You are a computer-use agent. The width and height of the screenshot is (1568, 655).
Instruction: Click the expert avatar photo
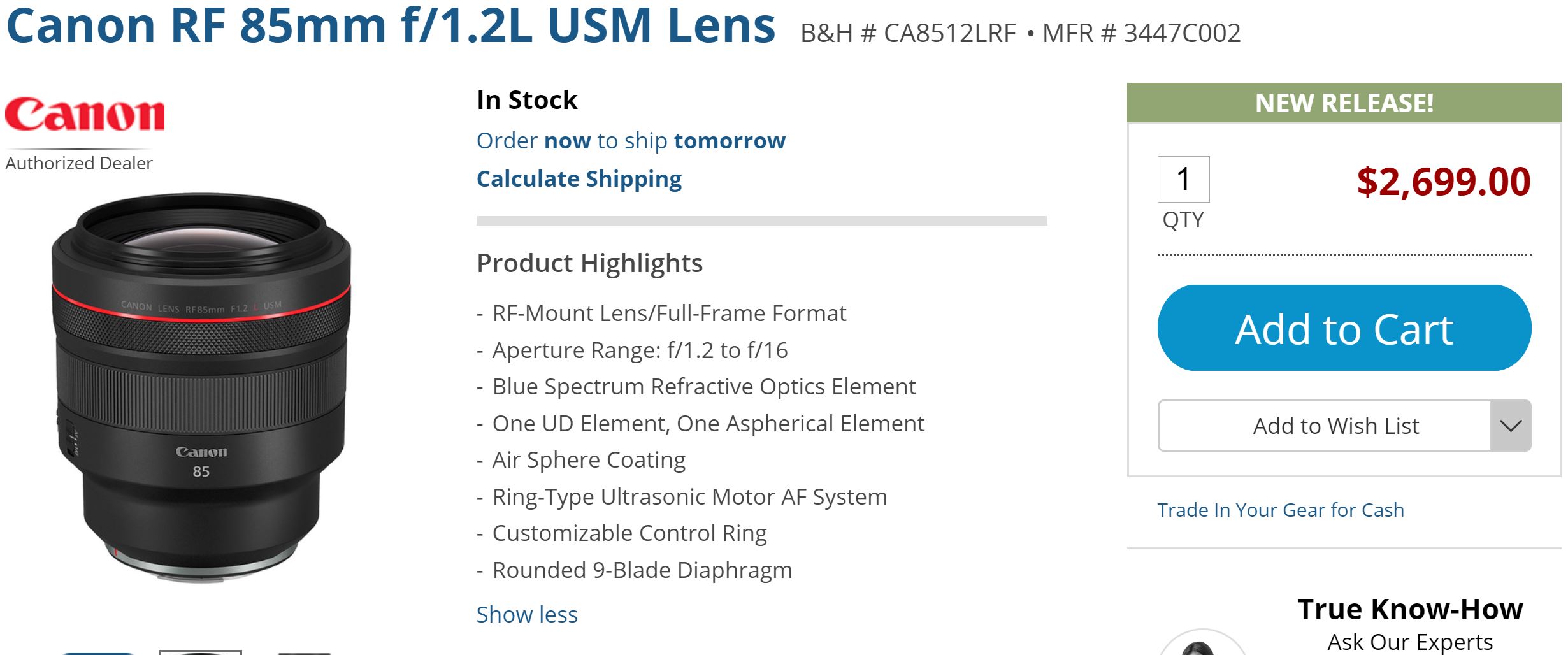1202,645
